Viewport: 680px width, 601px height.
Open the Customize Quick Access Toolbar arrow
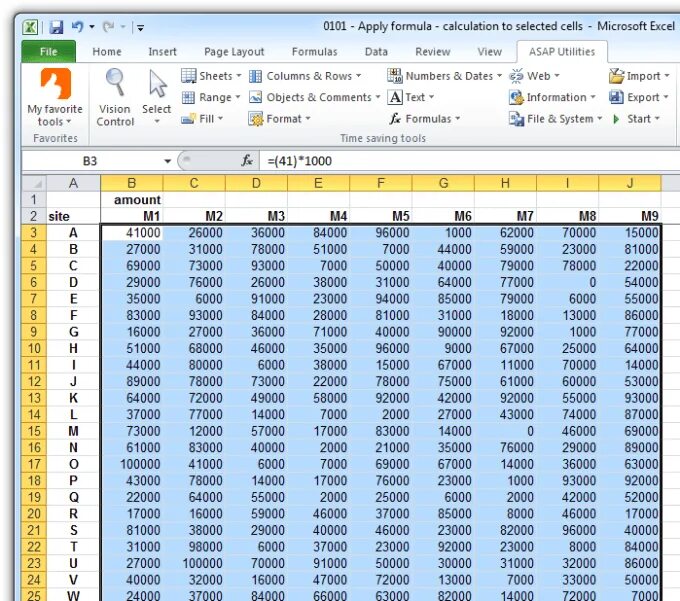141,28
